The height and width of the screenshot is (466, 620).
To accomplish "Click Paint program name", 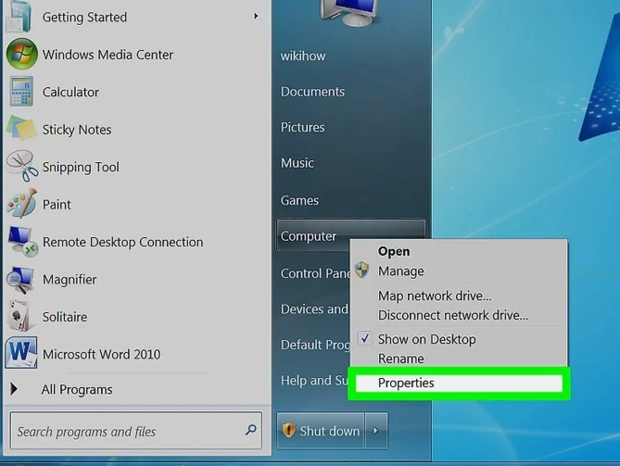I will tap(57, 204).
